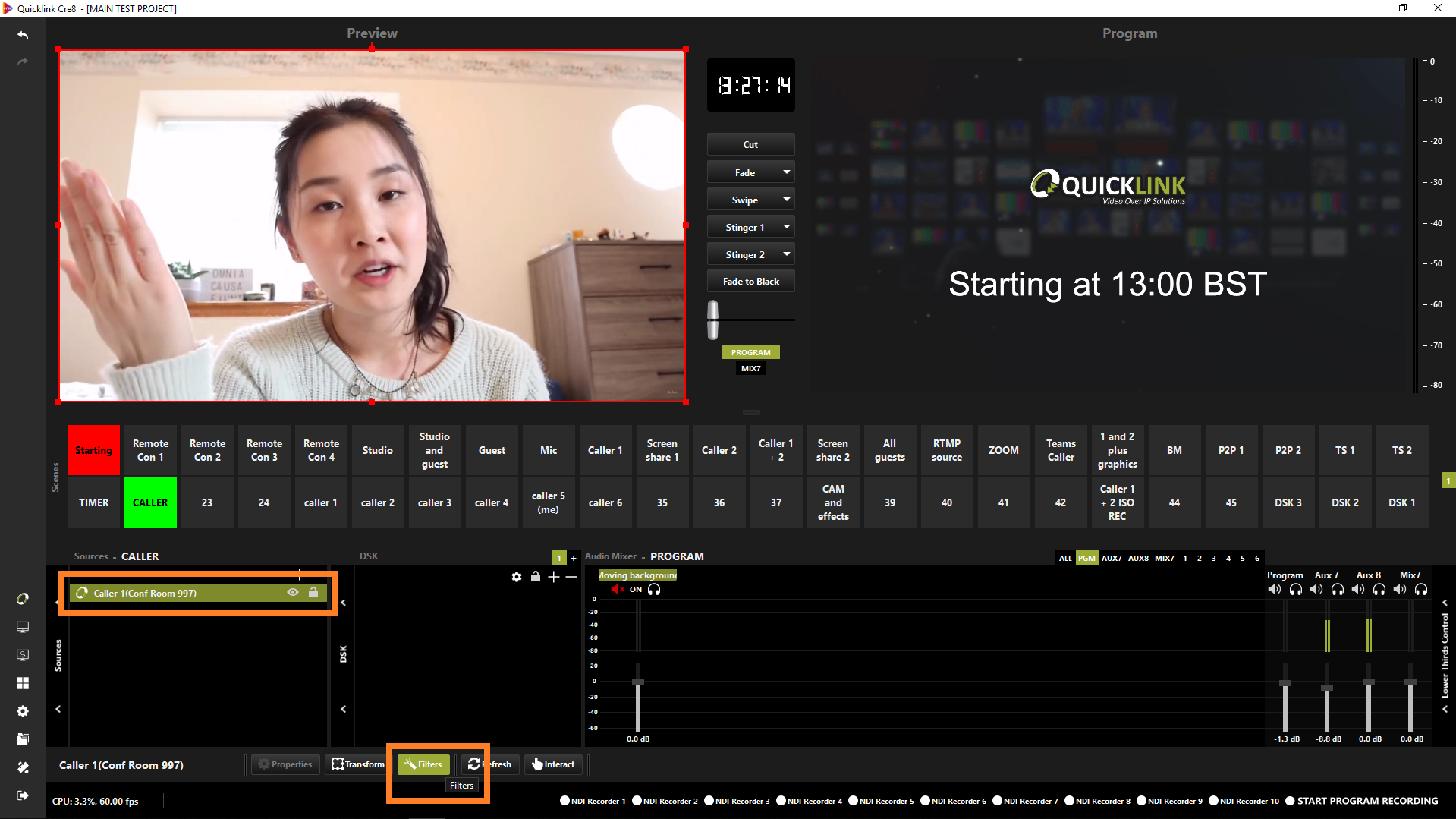This screenshot has width=1456, height=819.
Task: Click the exit/logout sidebar icon
Action: [x=23, y=795]
